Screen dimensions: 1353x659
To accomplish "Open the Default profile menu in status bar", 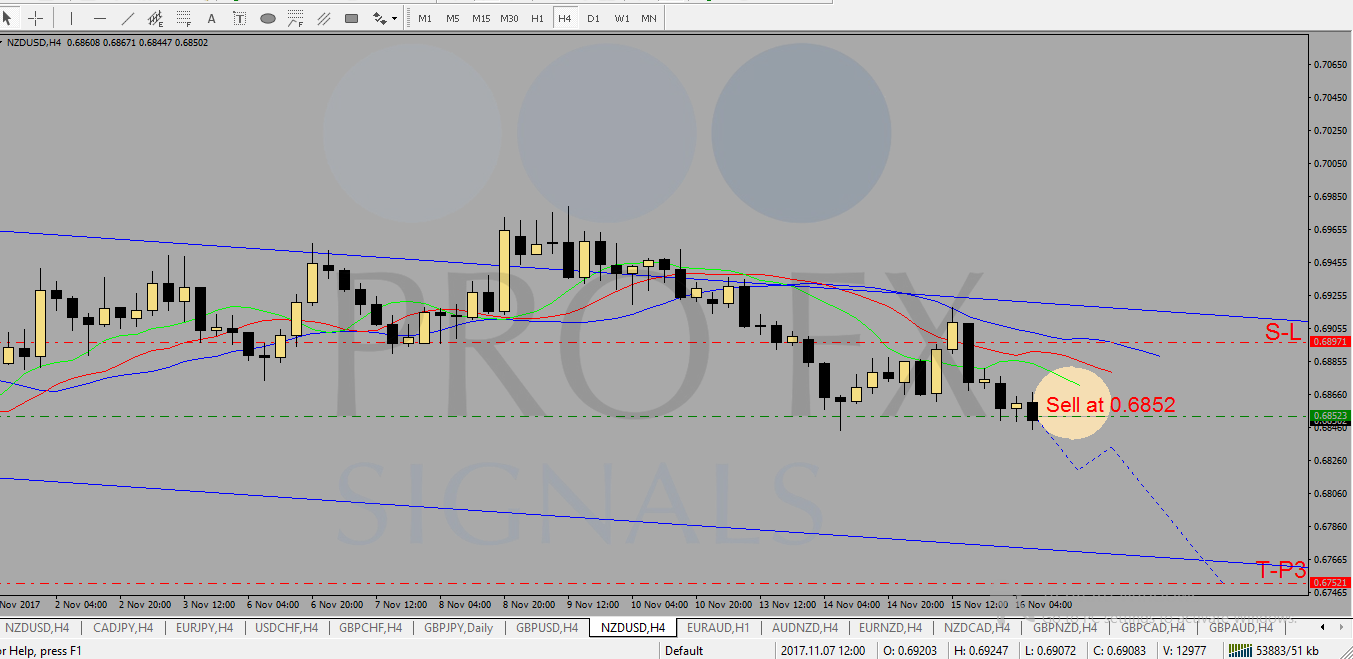I will tap(684, 651).
